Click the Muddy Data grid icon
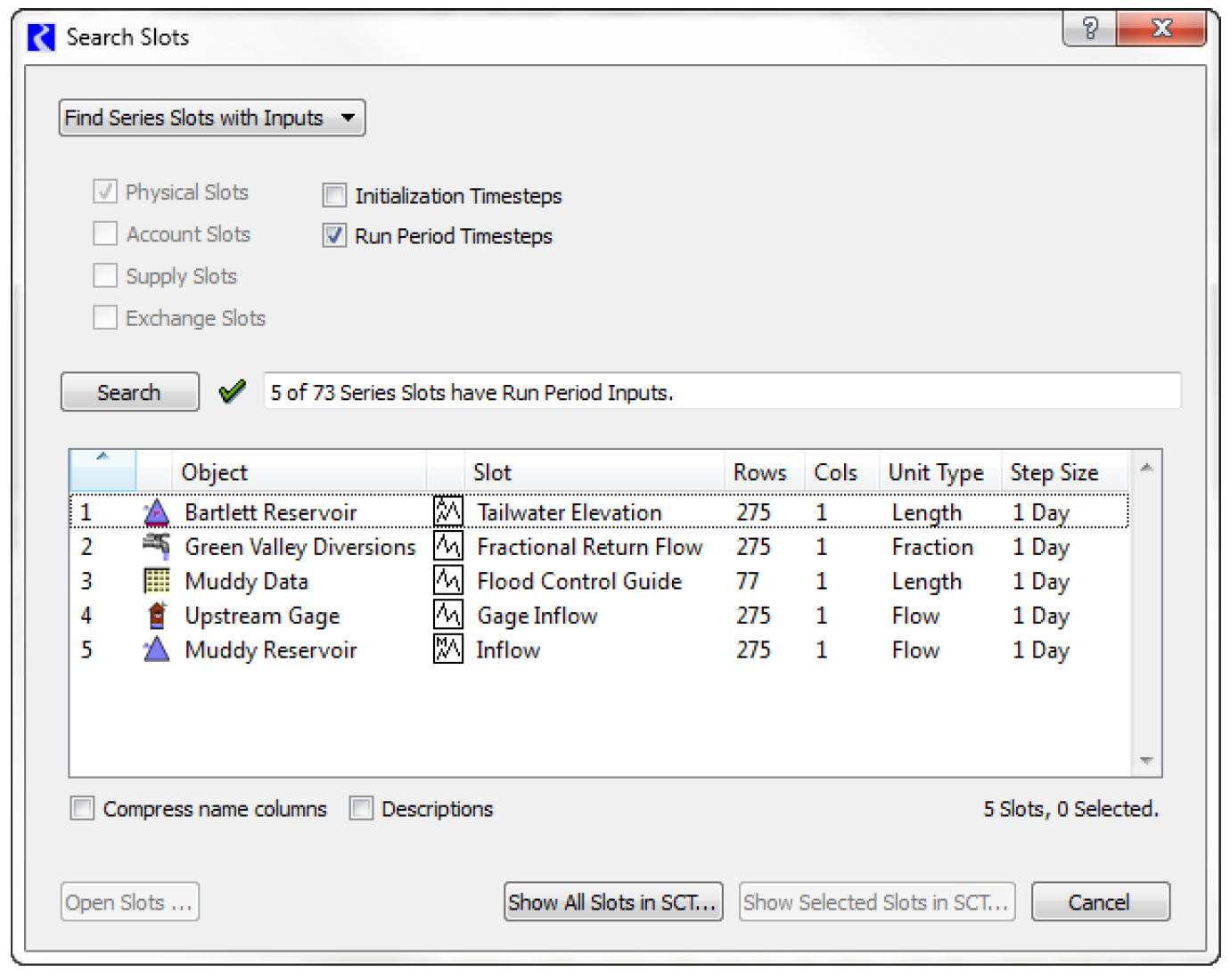The width and height of the screenshot is (1230, 980). point(156,581)
